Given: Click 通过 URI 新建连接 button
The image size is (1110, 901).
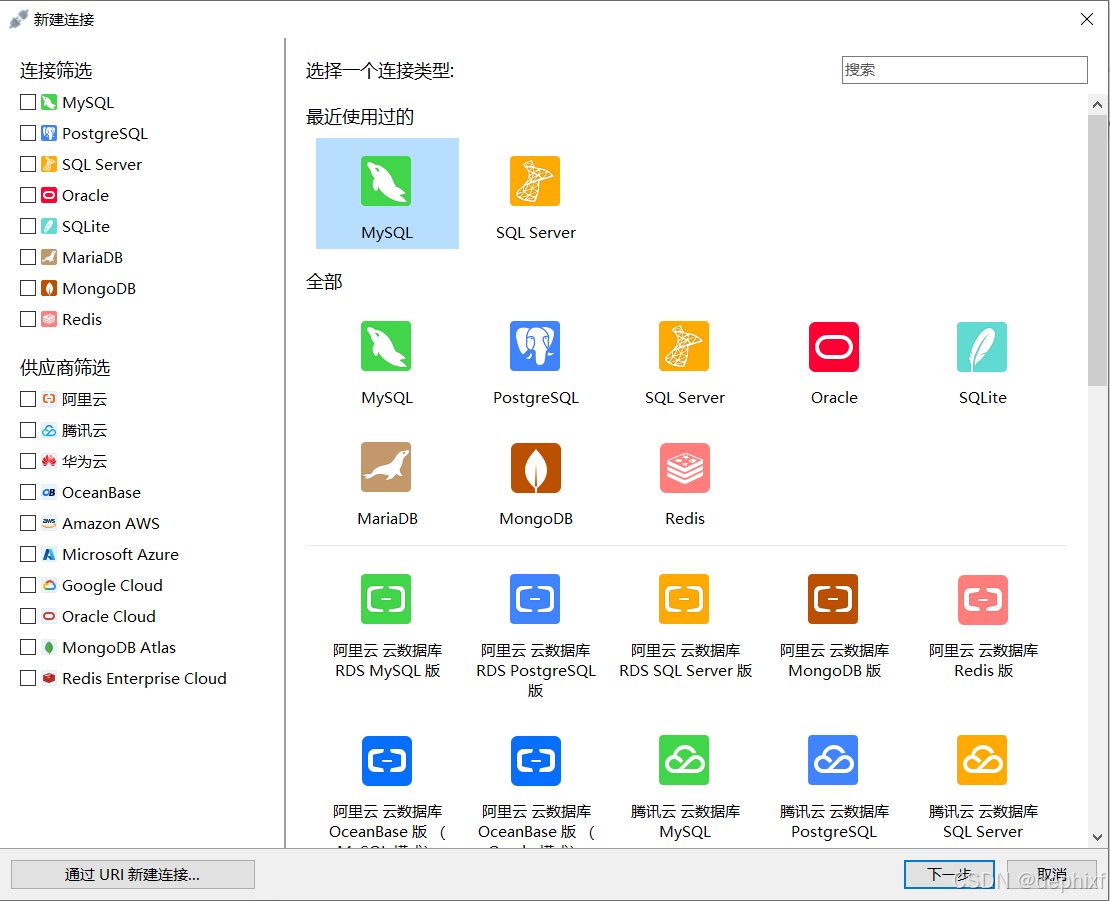Looking at the screenshot, I should [x=132, y=875].
